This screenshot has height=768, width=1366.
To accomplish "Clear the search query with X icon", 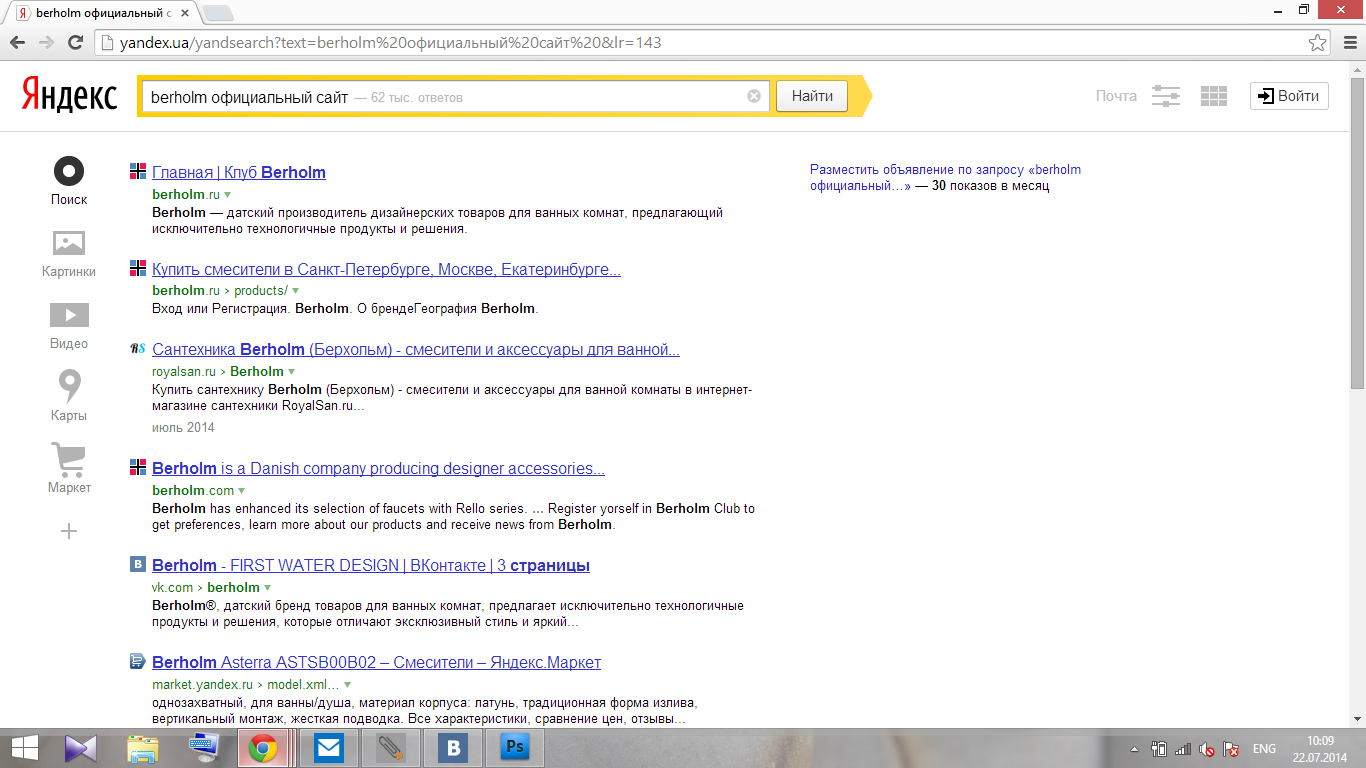I will click(754, 96).
